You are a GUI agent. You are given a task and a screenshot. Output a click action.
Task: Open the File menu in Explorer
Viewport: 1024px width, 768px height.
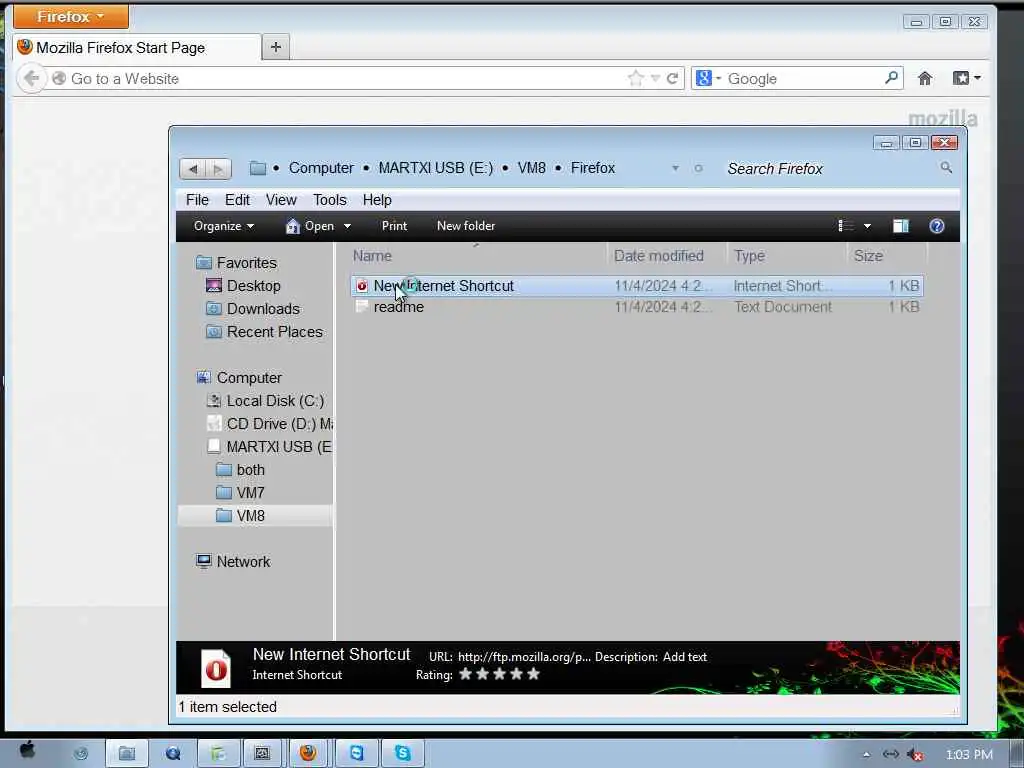(197, 200)
